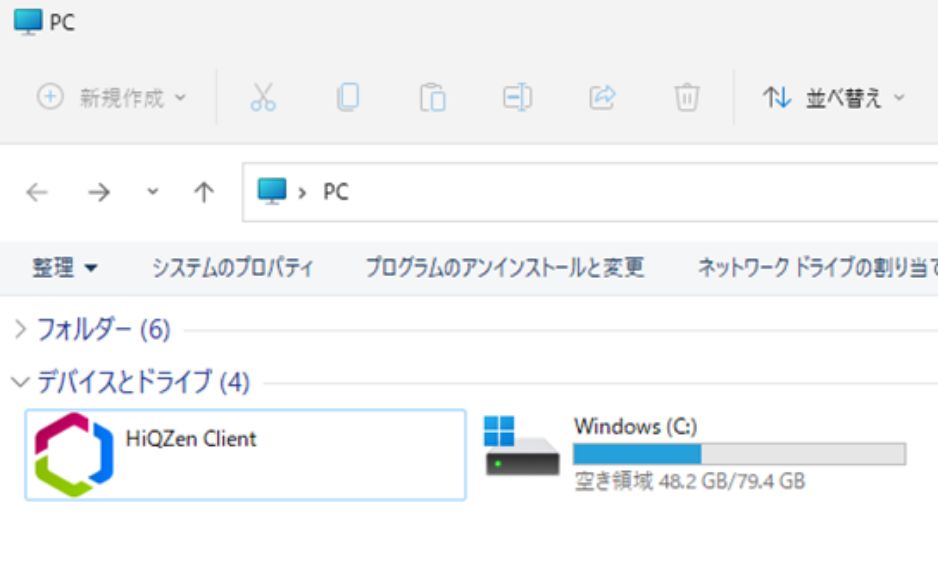The image size is (938, 580).
Task: Click the PC icon in title bar
Action: point(28,22)
